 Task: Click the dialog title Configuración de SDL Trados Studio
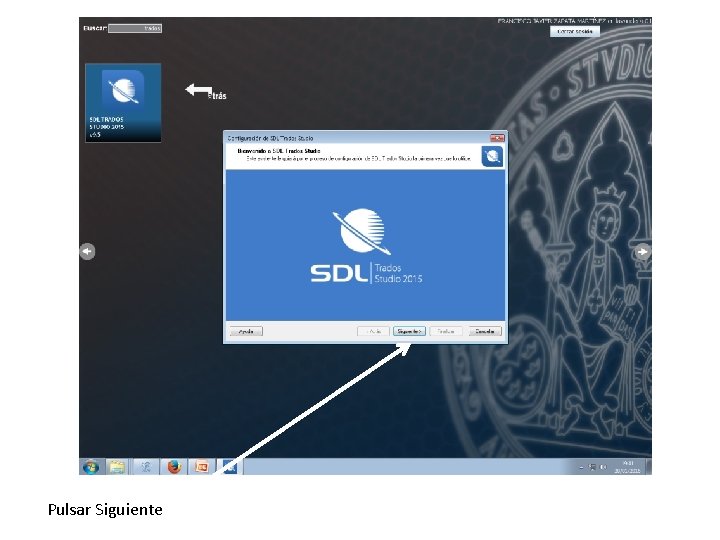coord(270,138)
